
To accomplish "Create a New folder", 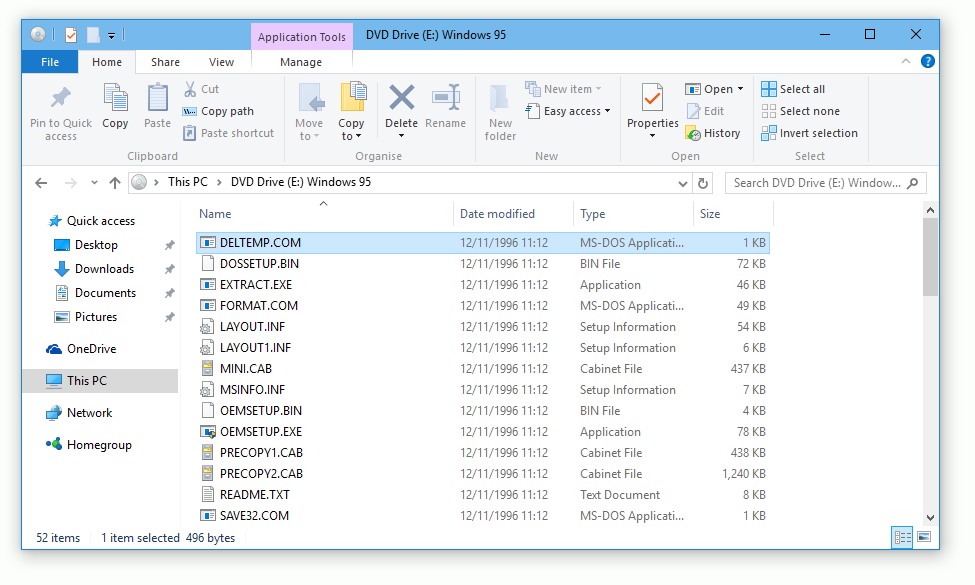I will click(501, 113).
